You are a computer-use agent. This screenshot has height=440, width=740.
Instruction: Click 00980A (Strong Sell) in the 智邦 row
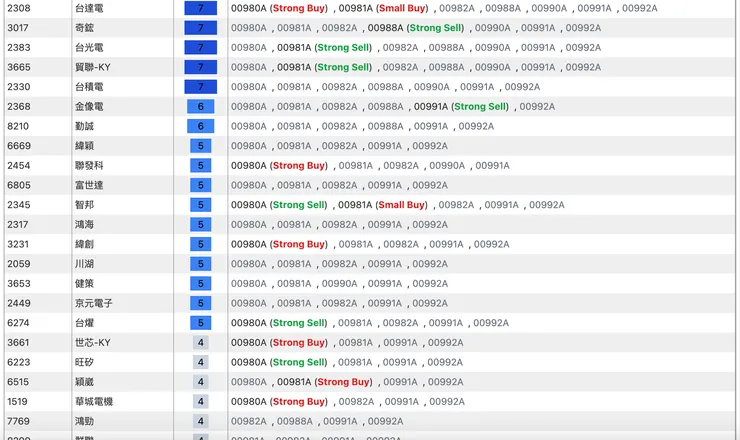tap(279, 205)
